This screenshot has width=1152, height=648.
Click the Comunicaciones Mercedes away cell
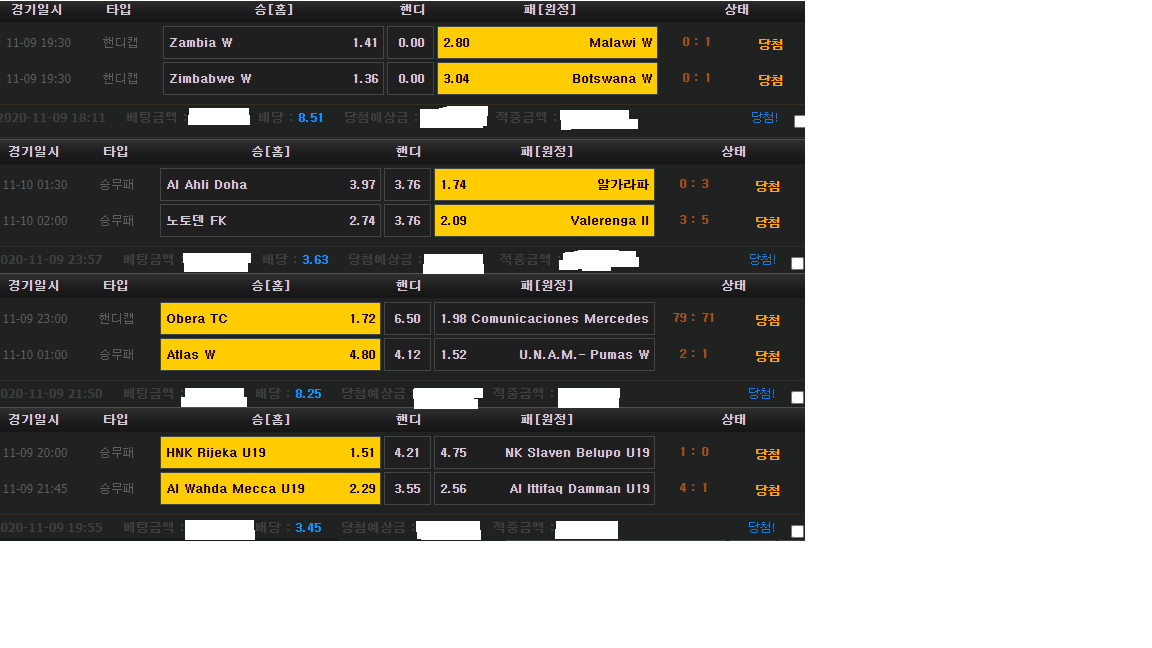[x=544, y=319]
